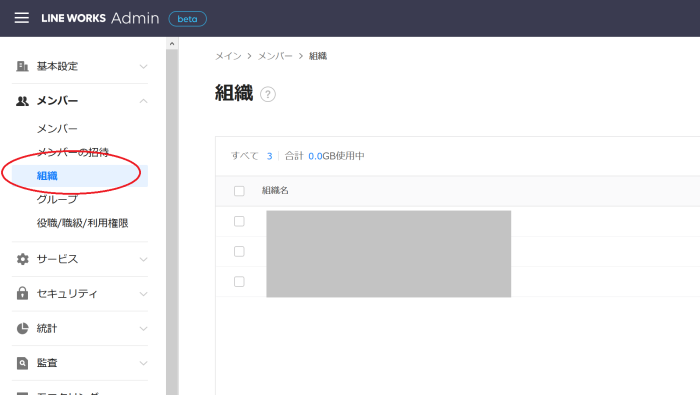Screen dimensions: 700x395
Task: Expand the 基本設定 section chevron
Action: (143, 67)
